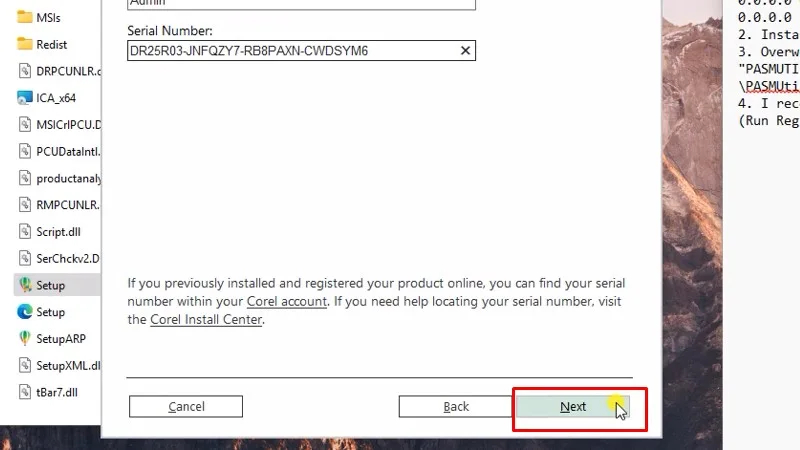Screen dimensions: 800x450
Task: Select the Setup file with Edge icon
Action: [x=50, y=312]
